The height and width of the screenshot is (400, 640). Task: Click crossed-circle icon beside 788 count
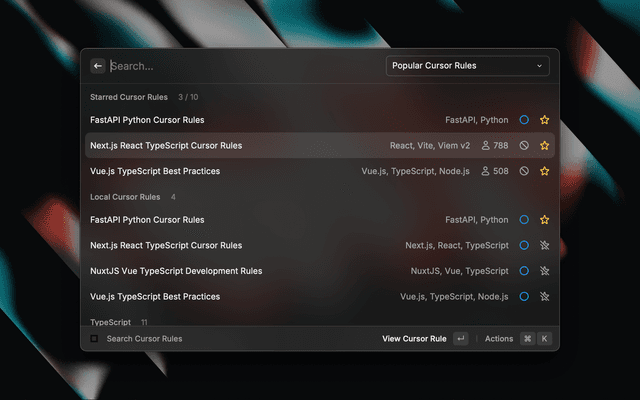pos(524,146)
